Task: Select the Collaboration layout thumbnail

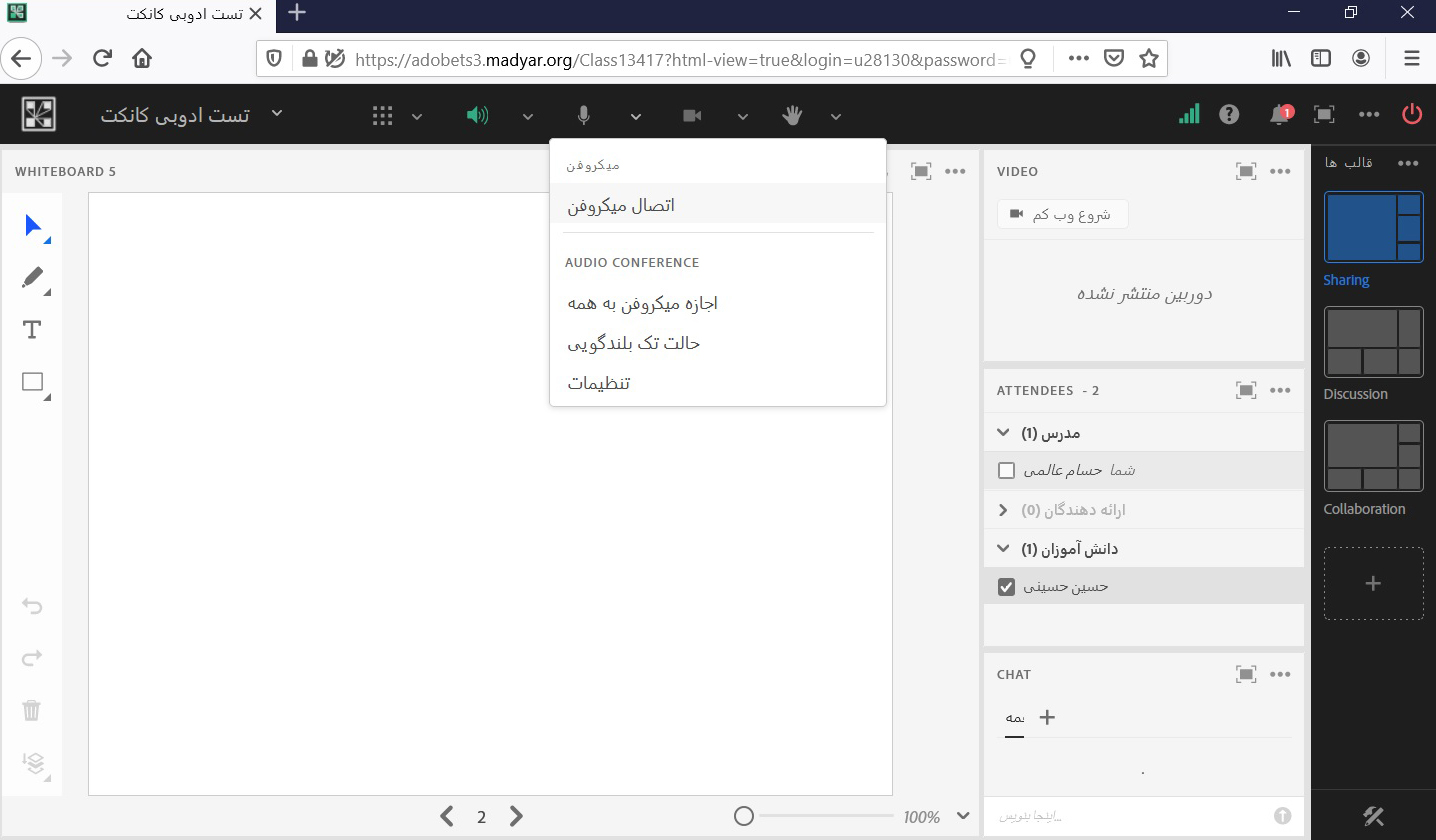Action: pyautogui.click(x=1373, y=456)
